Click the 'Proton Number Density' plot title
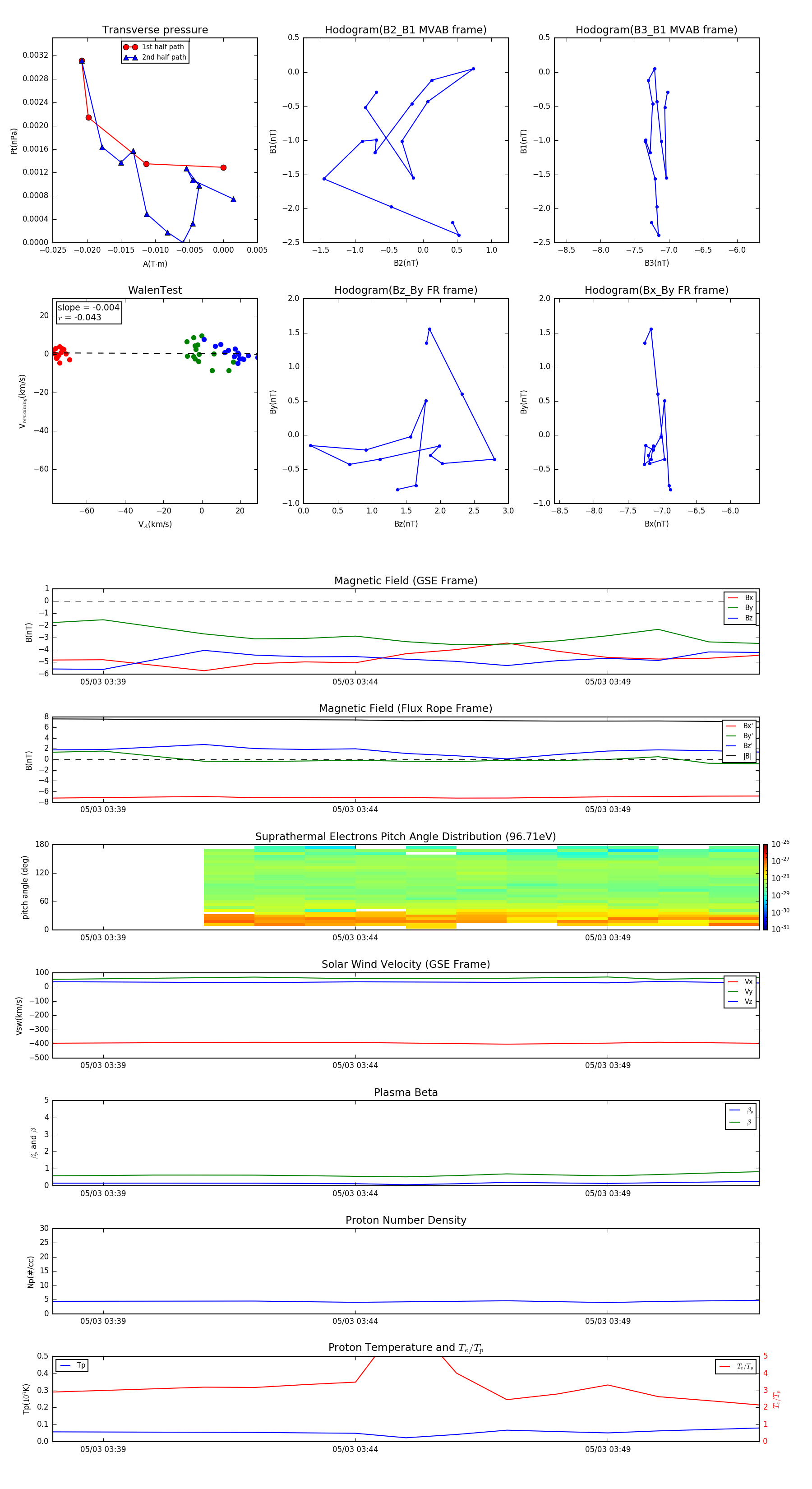Image resolution: width=812 pixels, height=1489 pixels. (x=406, y=1220)
